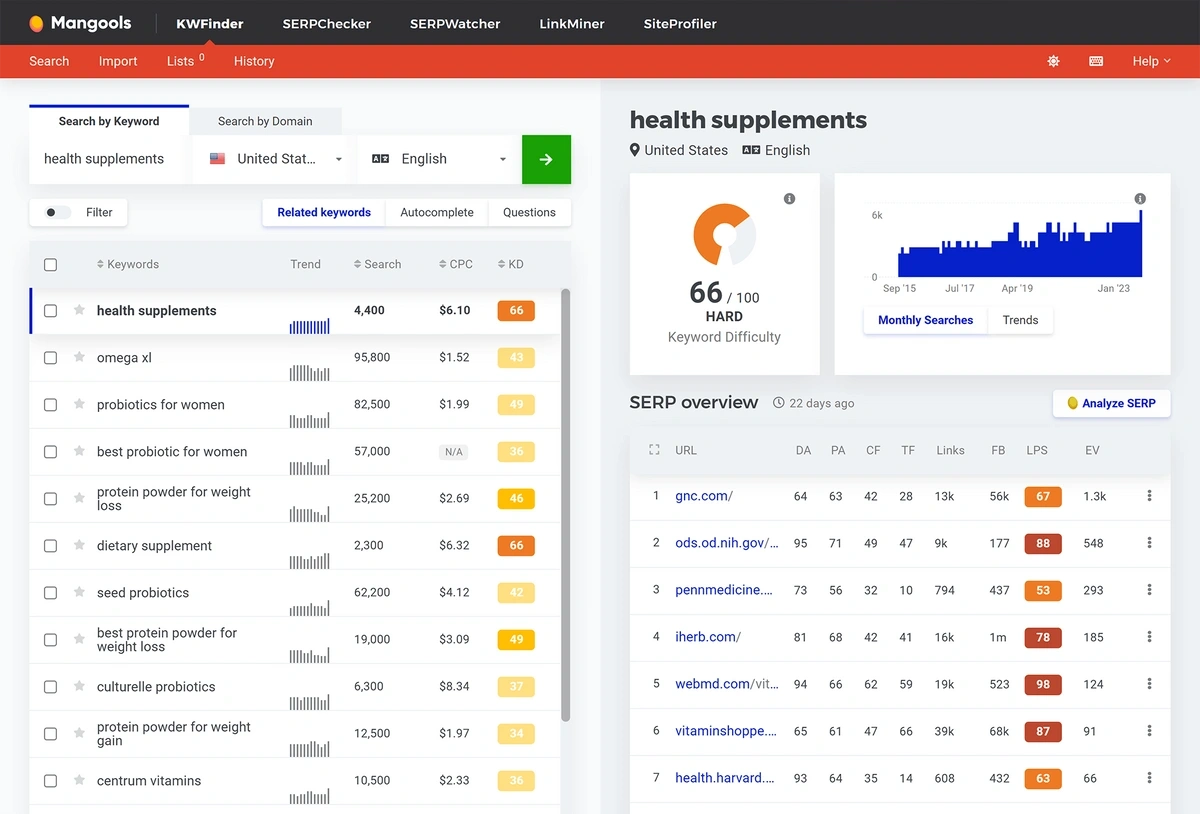1200x814 pixels.
Task: Switch to Autocomplete keywords tab
Action: [437, 212]
